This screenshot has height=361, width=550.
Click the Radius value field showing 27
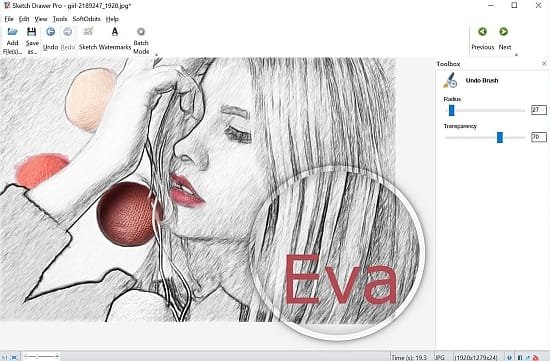click(538, 110)
